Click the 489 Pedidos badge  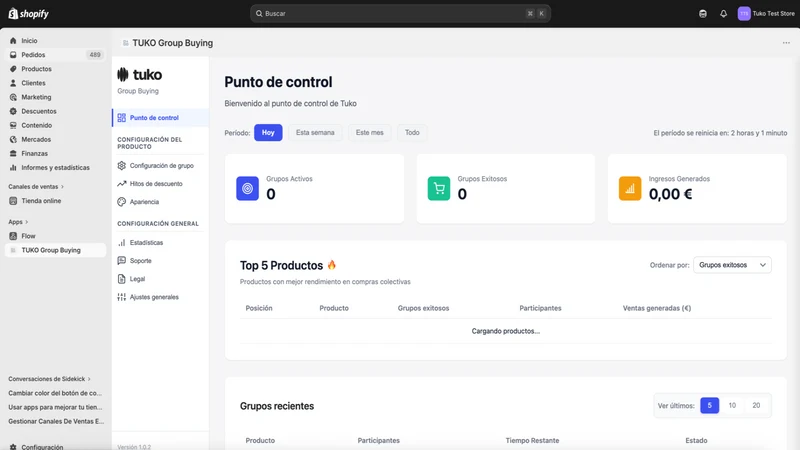coord(95,55)
